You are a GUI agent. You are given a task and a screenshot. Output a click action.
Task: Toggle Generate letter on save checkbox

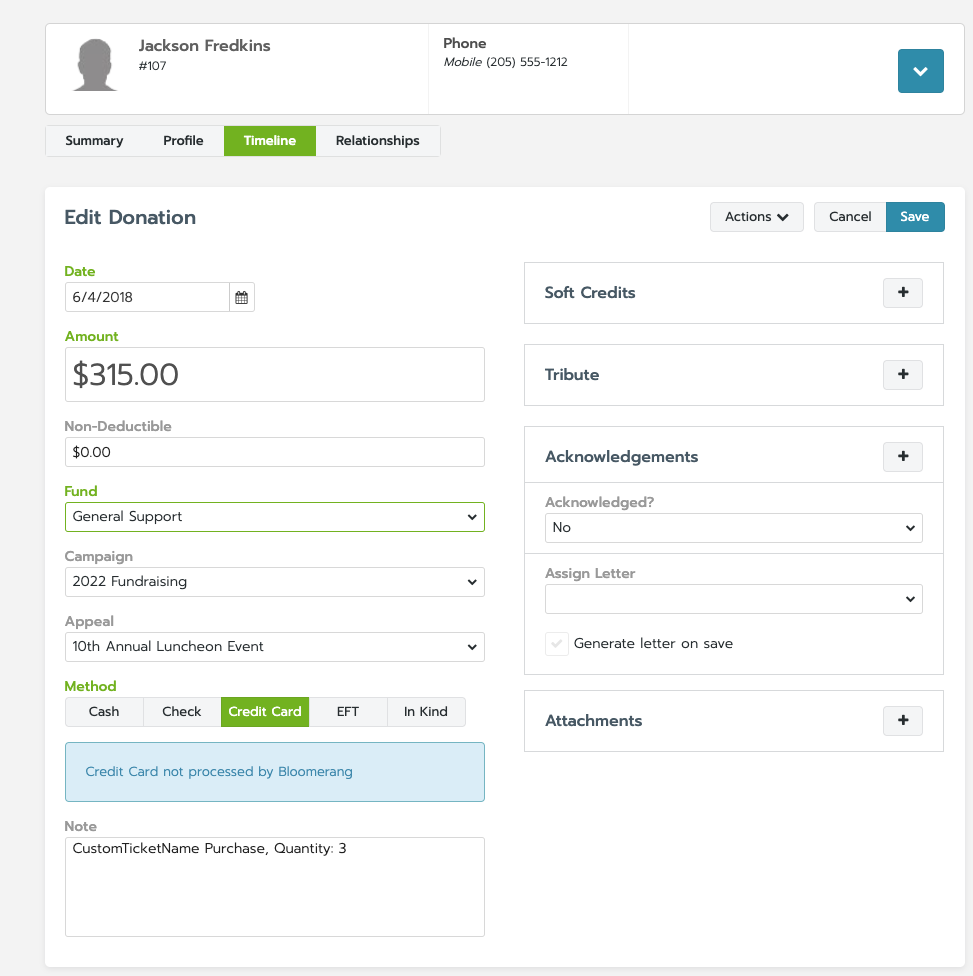[x=557, y=644]
